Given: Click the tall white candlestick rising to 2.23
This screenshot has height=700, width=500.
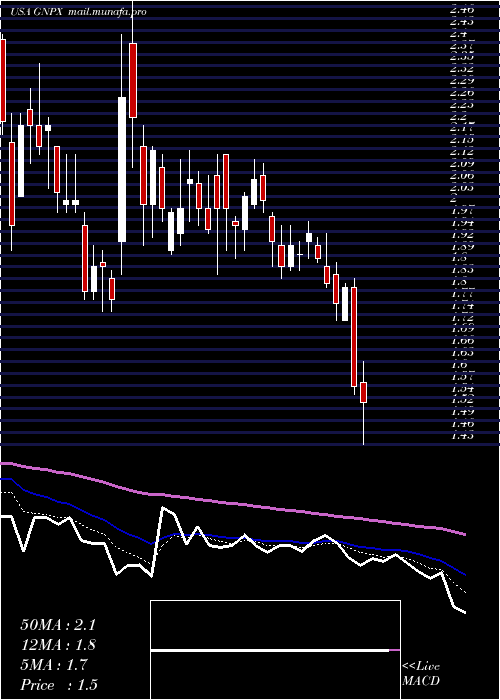Looking at the screenshot, I should 122,169.
